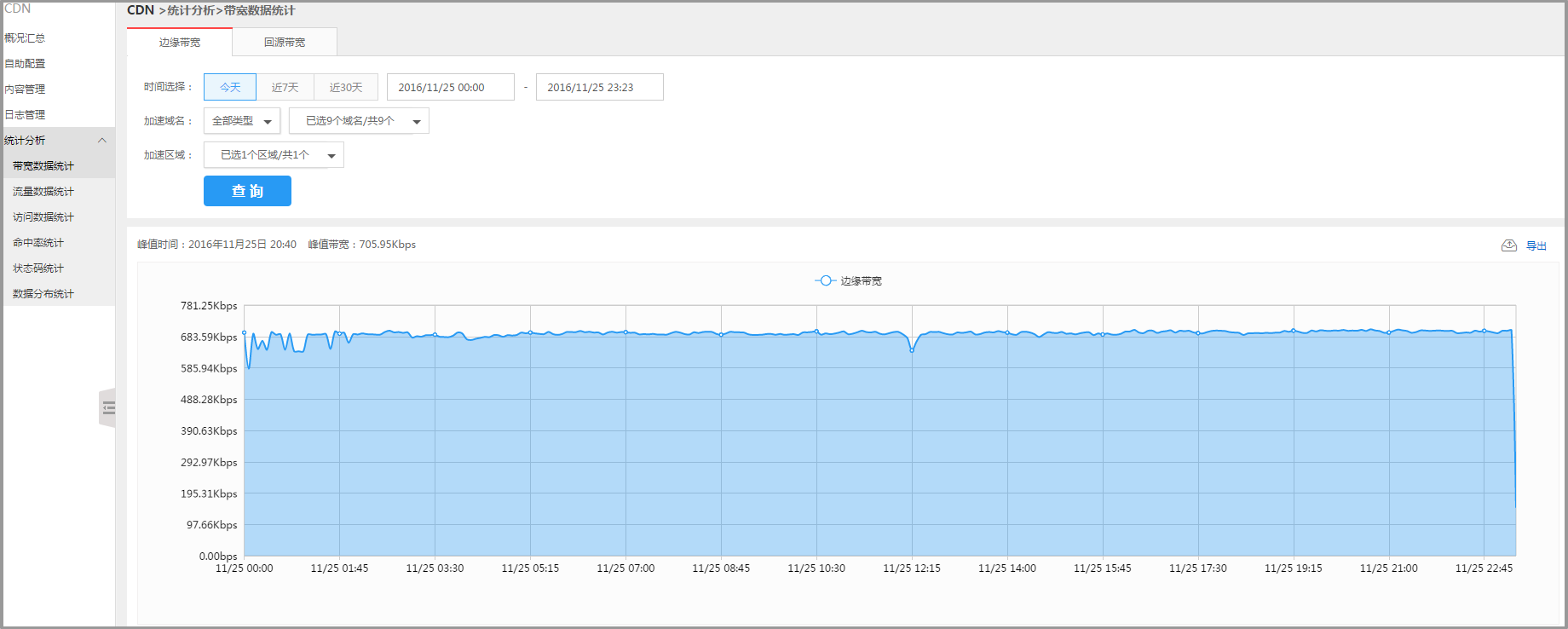Collapse the sidebar using the handle icon

click(x=107, y=408)
